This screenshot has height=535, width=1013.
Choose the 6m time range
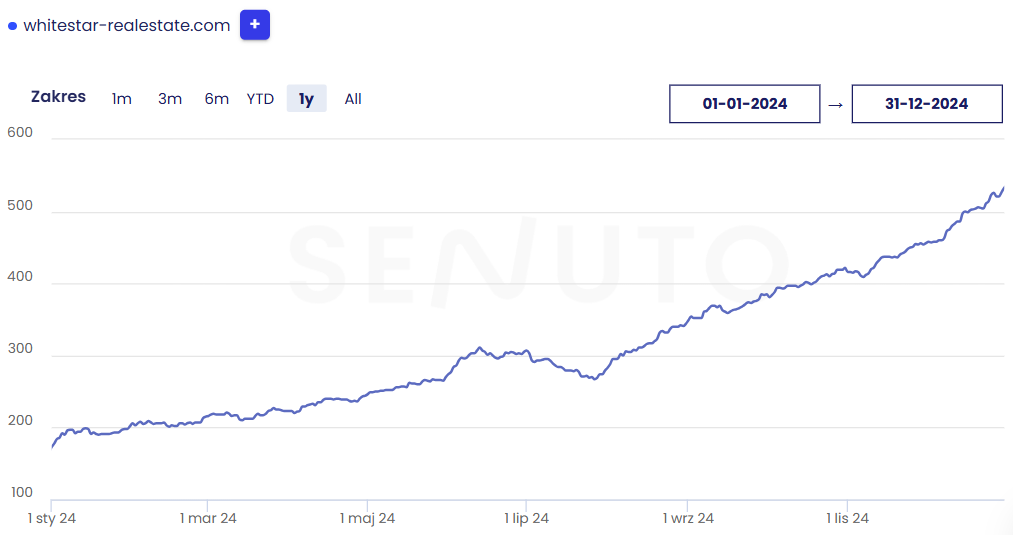pyautogui.click(x=216, y=99)
